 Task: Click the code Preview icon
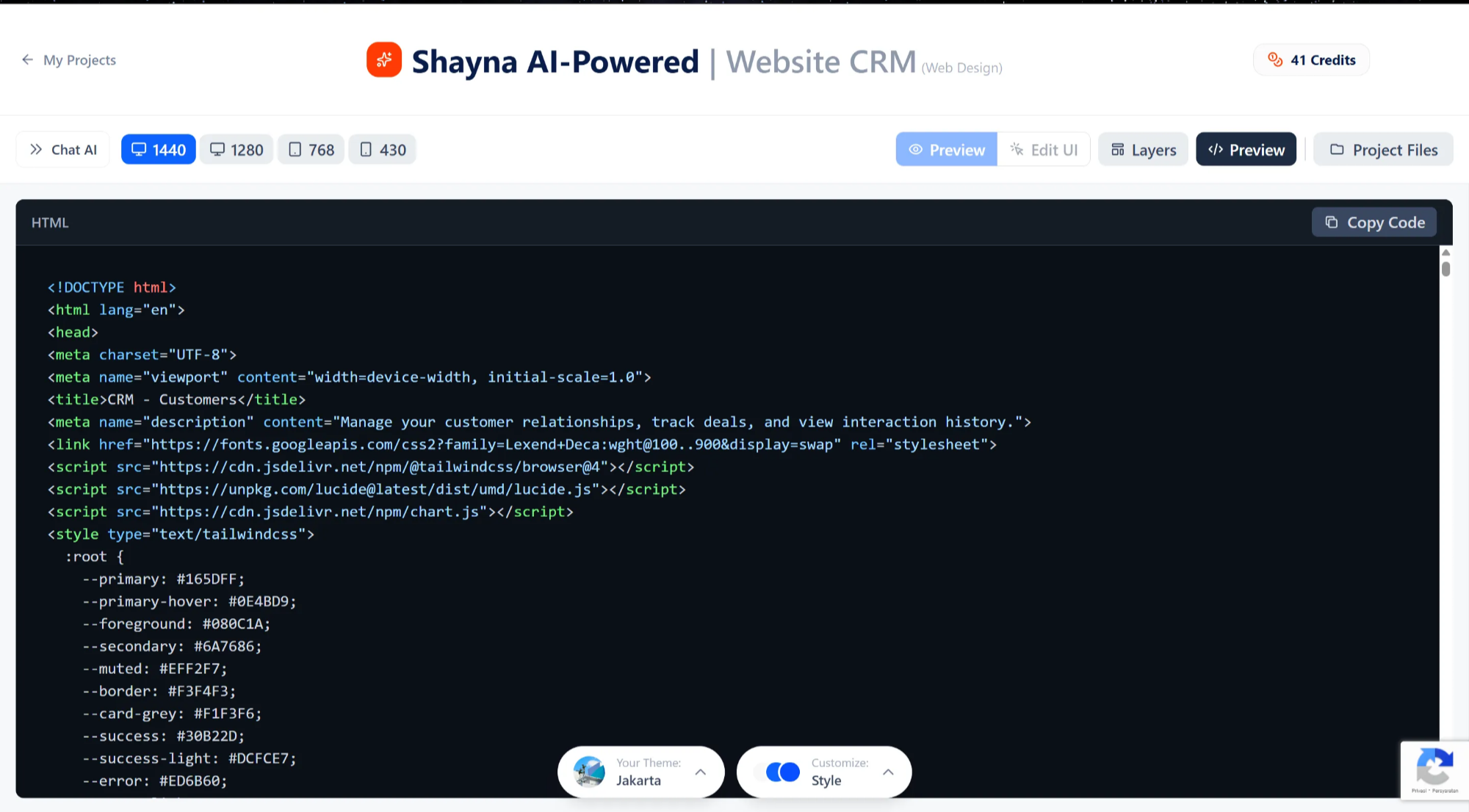(1216, 149)
